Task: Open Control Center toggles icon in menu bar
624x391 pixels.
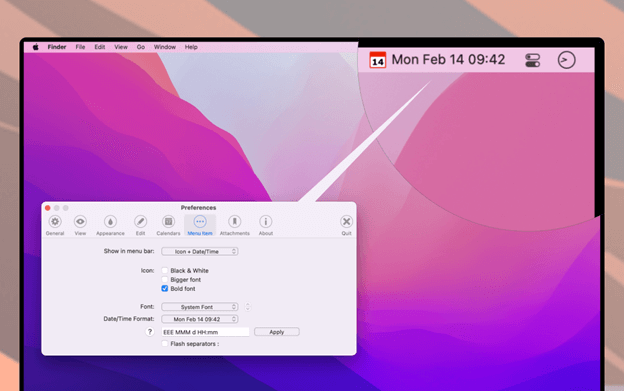Action: tap(532, 60)
